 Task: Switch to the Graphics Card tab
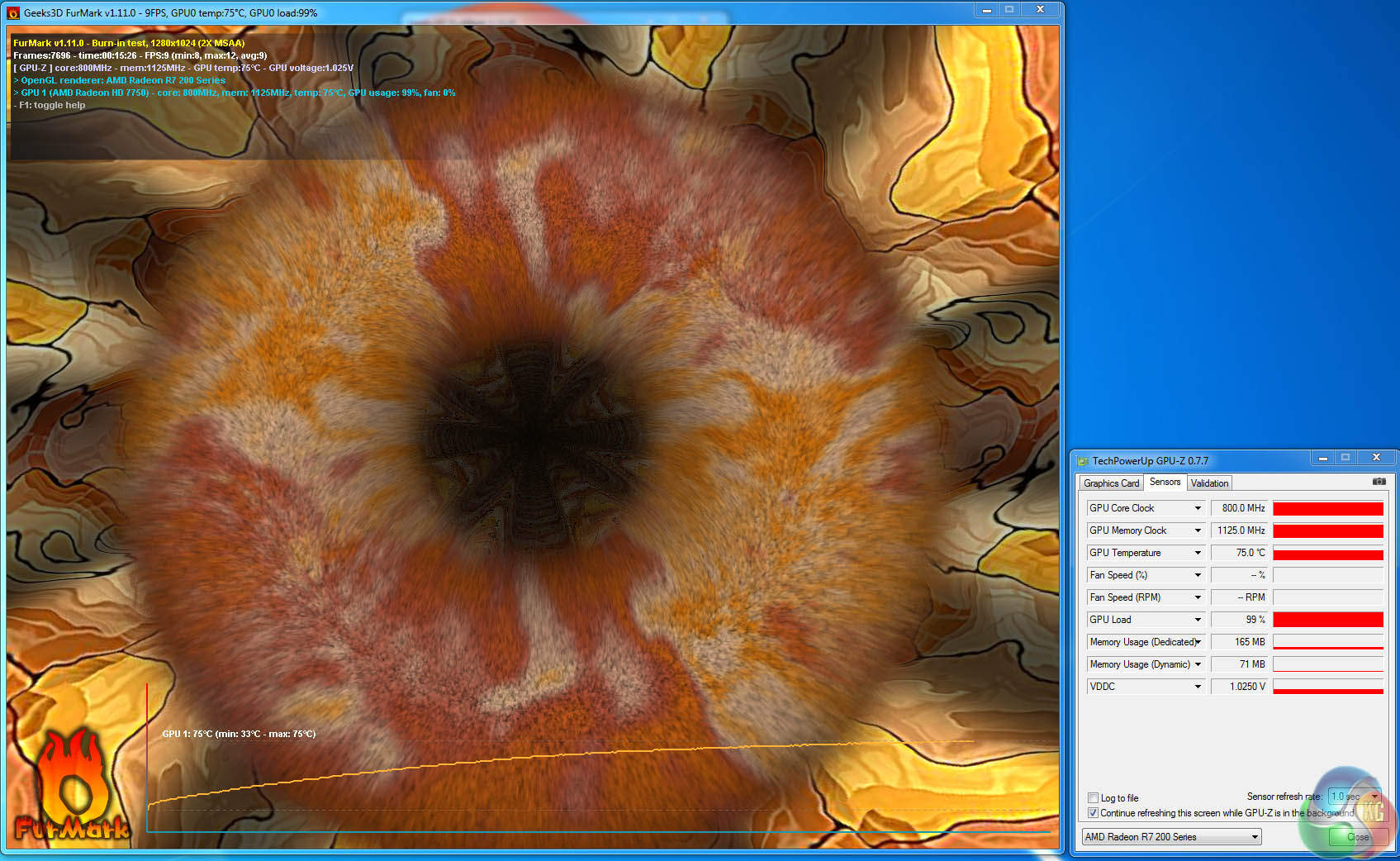click(1111, 483)
